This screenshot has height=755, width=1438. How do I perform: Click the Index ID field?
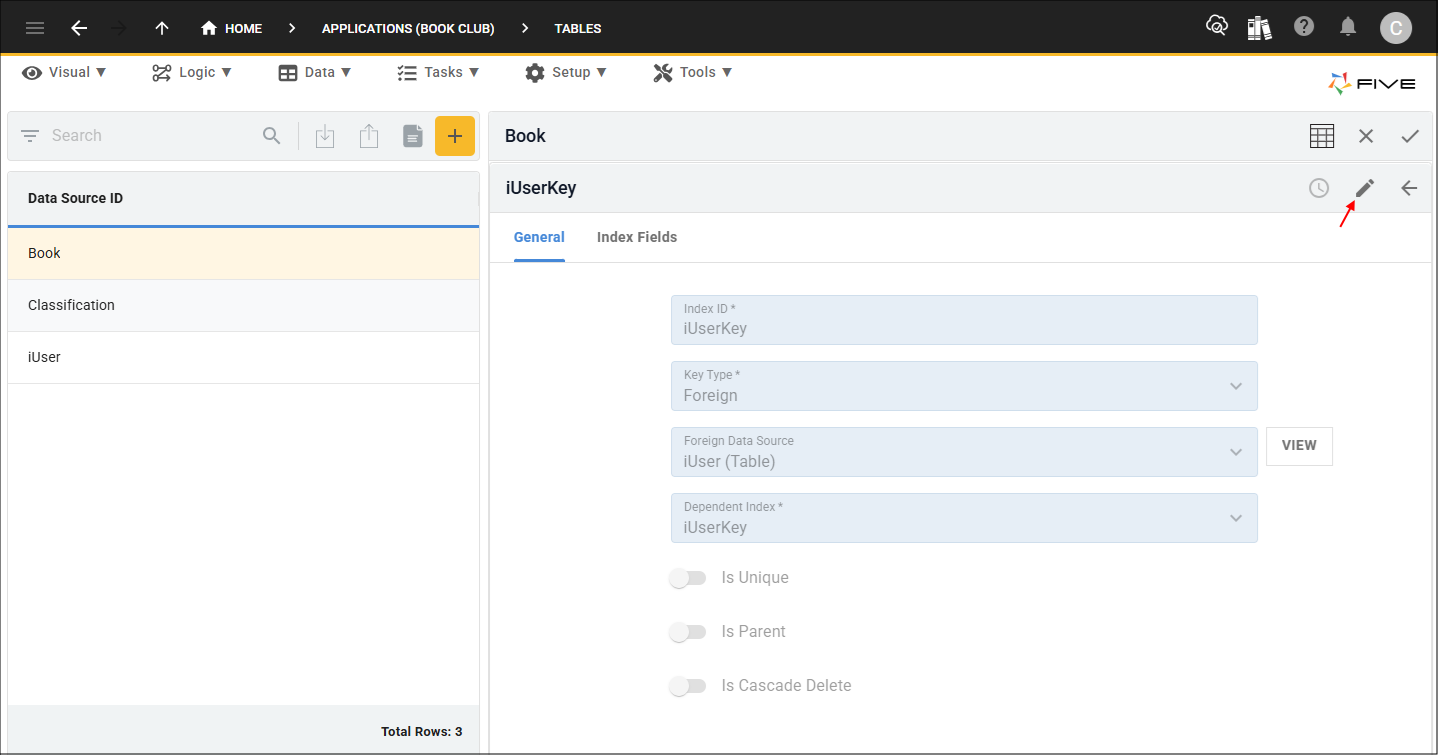pos(964,320)
